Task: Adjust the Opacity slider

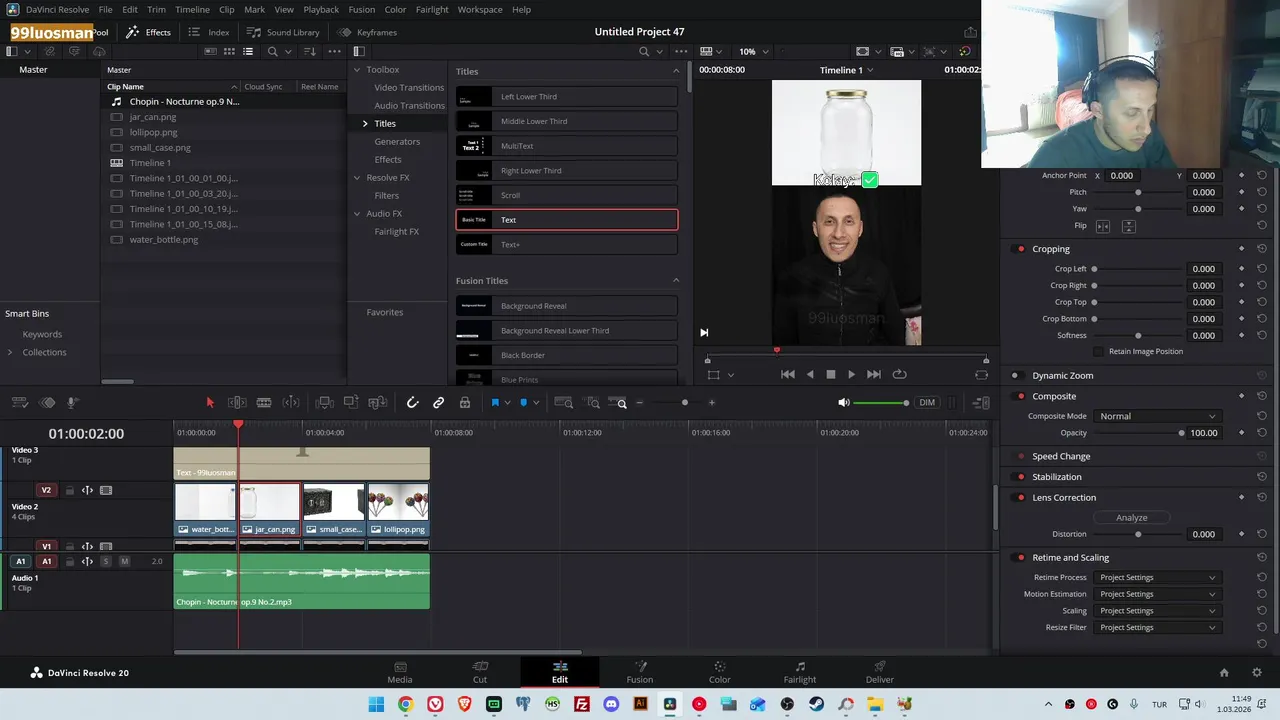Action: click(1138, 433)
